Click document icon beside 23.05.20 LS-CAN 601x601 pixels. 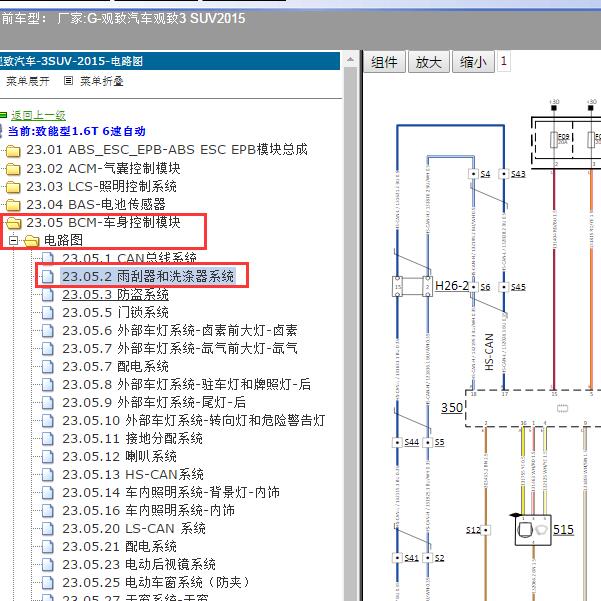(x=48, y=529)
